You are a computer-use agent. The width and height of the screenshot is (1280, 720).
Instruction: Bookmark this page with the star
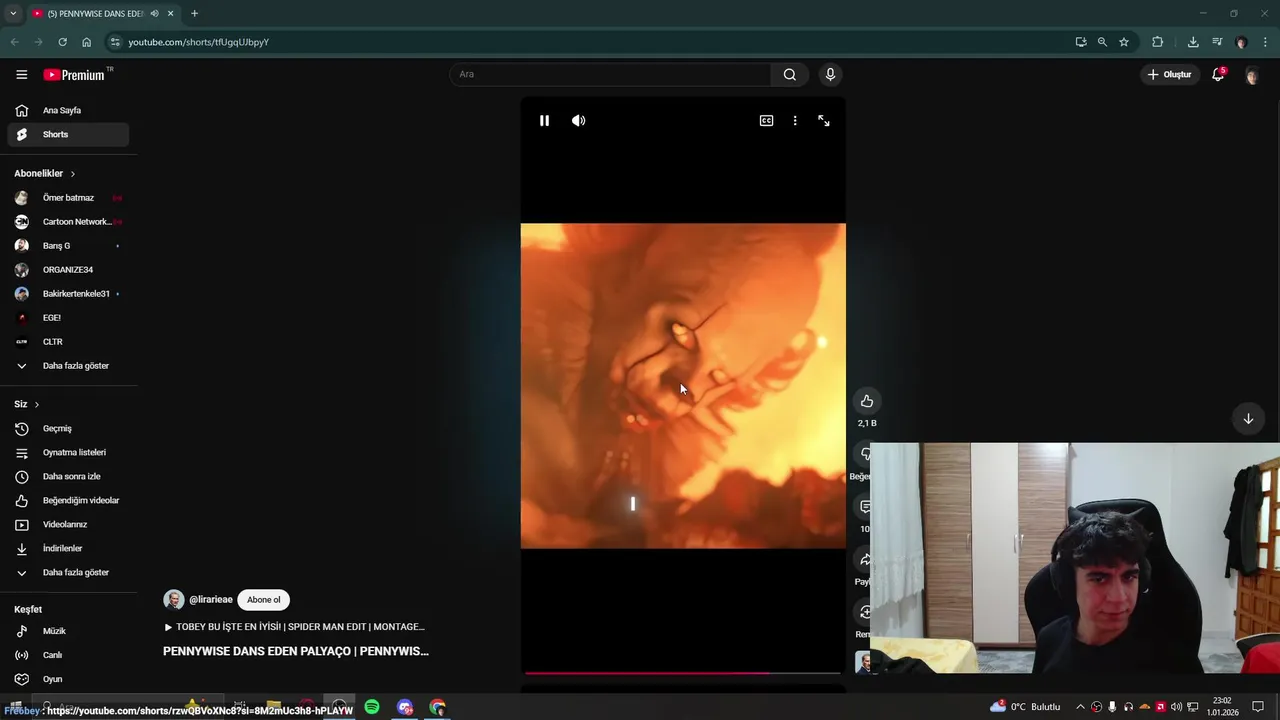[x=1124, y=42]
